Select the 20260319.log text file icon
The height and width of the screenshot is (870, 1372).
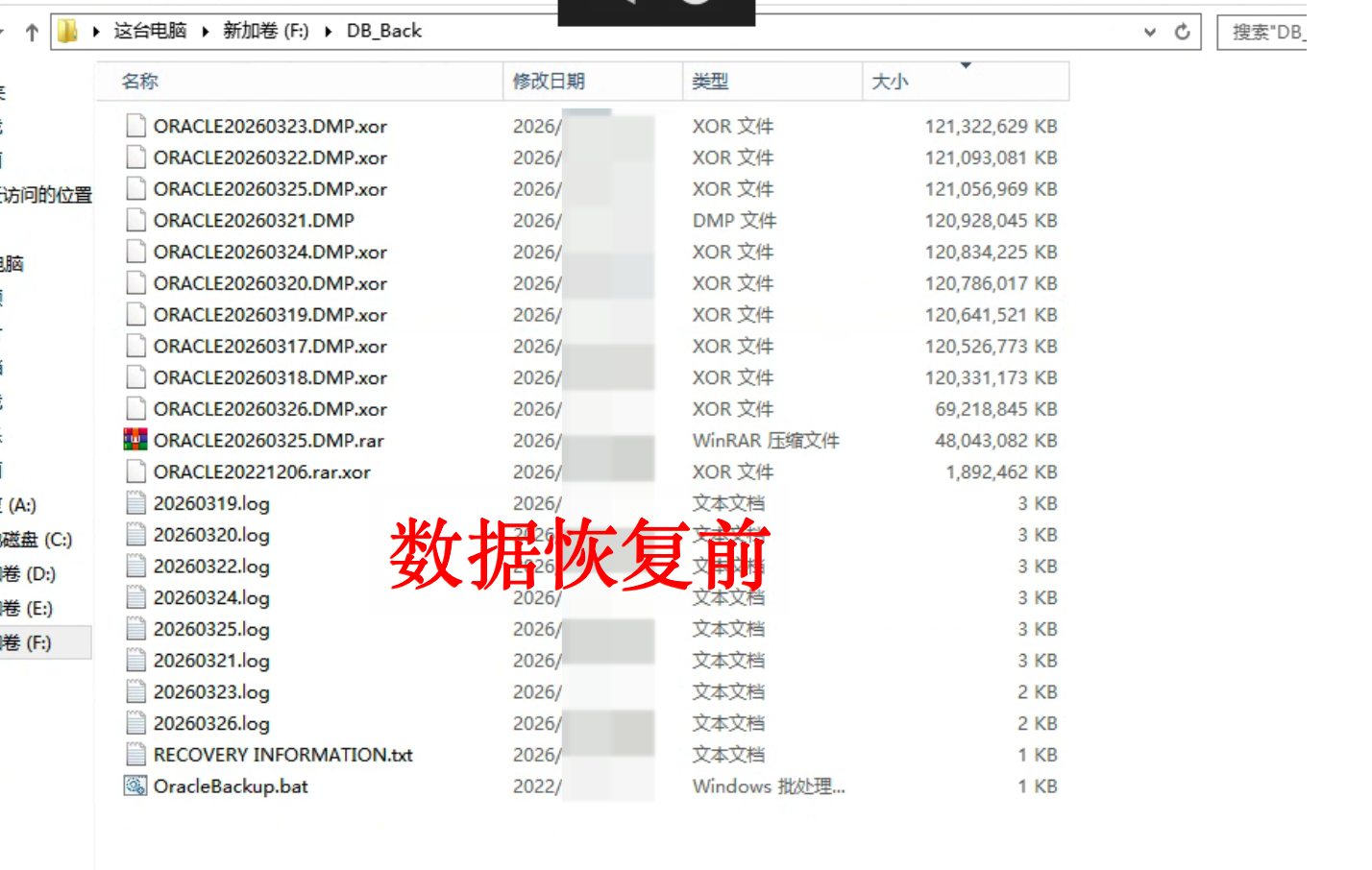point(136,502)
